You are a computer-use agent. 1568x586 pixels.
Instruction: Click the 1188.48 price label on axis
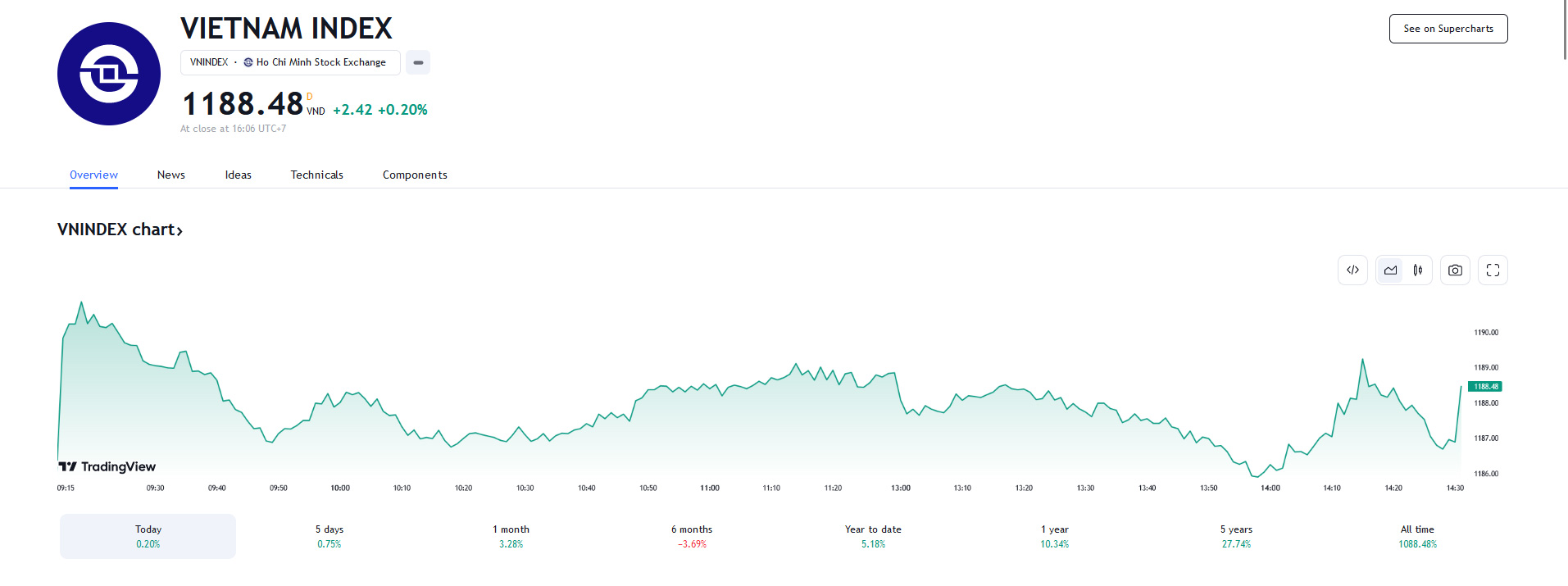click(1485, 387)
